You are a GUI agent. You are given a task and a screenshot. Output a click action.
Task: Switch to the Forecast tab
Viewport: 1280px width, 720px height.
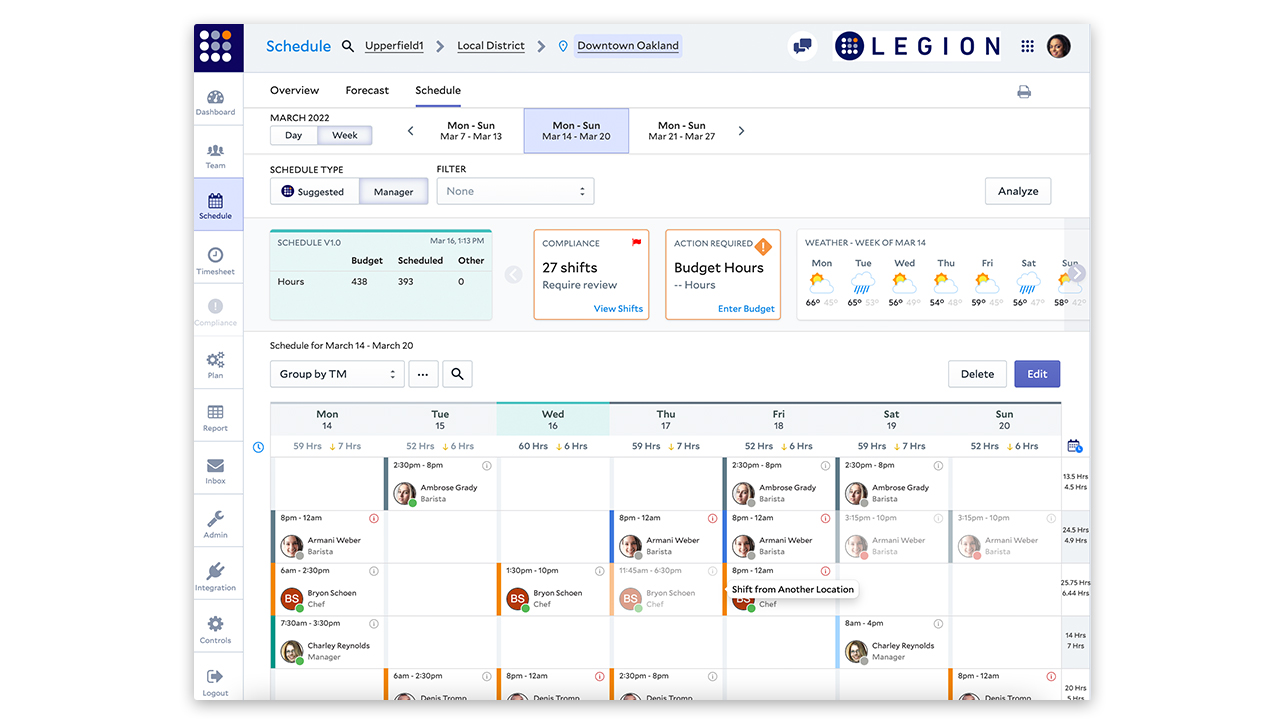[x=367, y=90]
